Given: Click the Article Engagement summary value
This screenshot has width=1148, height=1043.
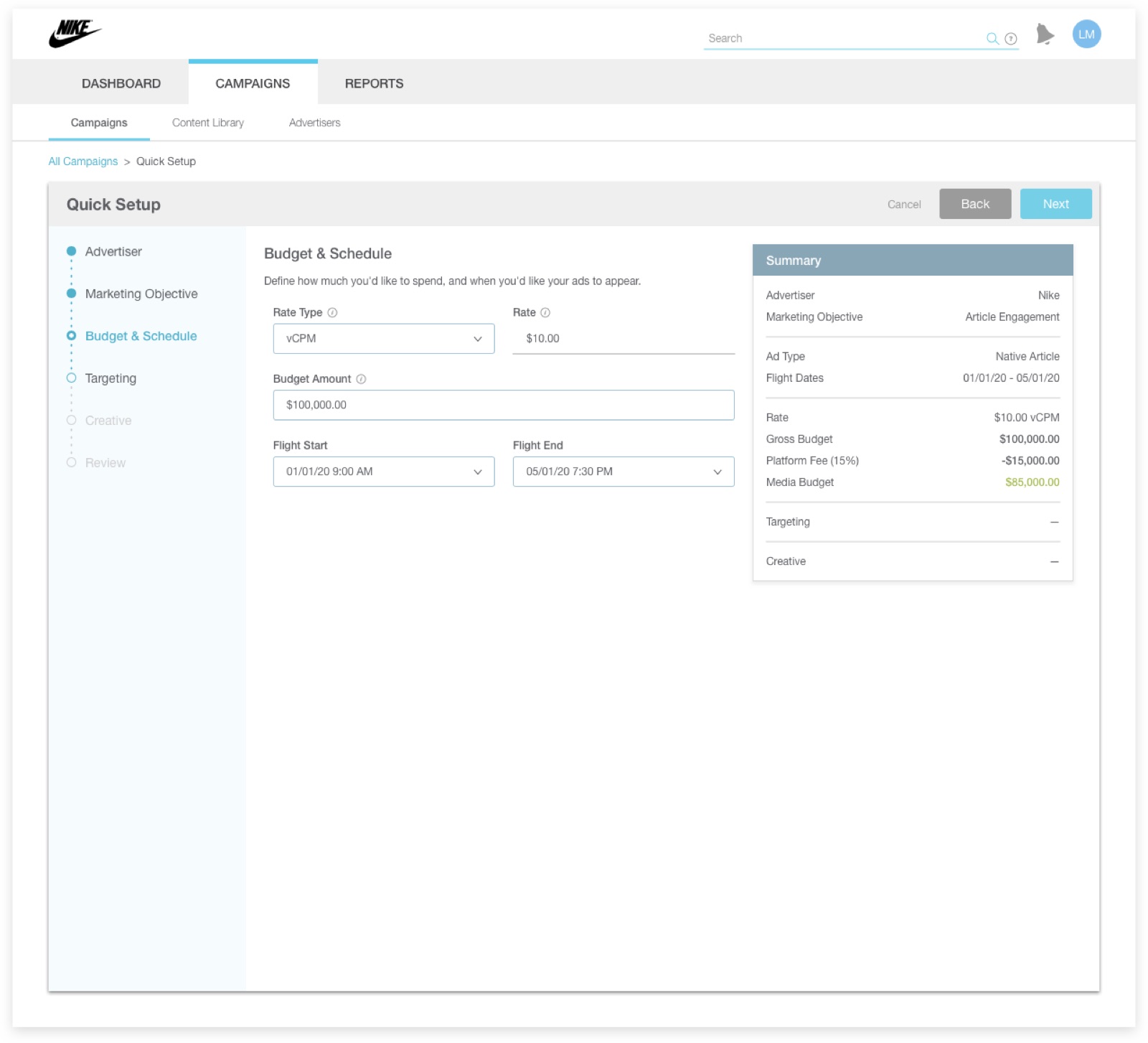Looking at the screenshot, I should point(1012,317).
